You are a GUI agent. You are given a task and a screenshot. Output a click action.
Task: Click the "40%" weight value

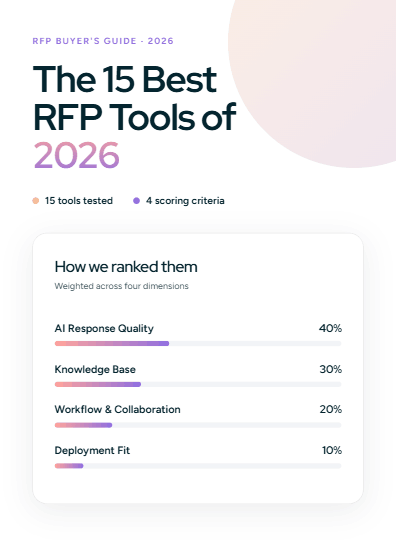[x=330, y=328]
